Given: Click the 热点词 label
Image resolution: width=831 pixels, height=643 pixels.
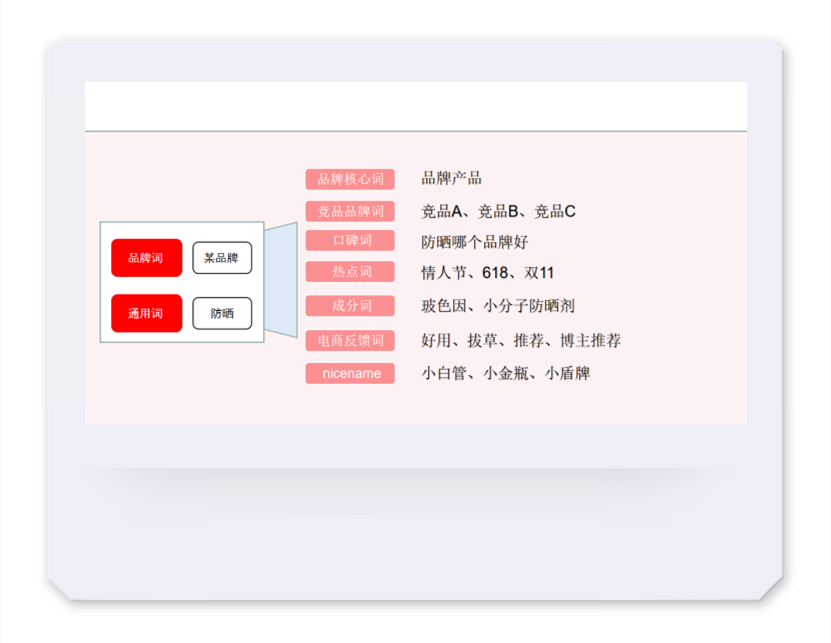Looking at the screenshot, I should [x=350, y=271].
